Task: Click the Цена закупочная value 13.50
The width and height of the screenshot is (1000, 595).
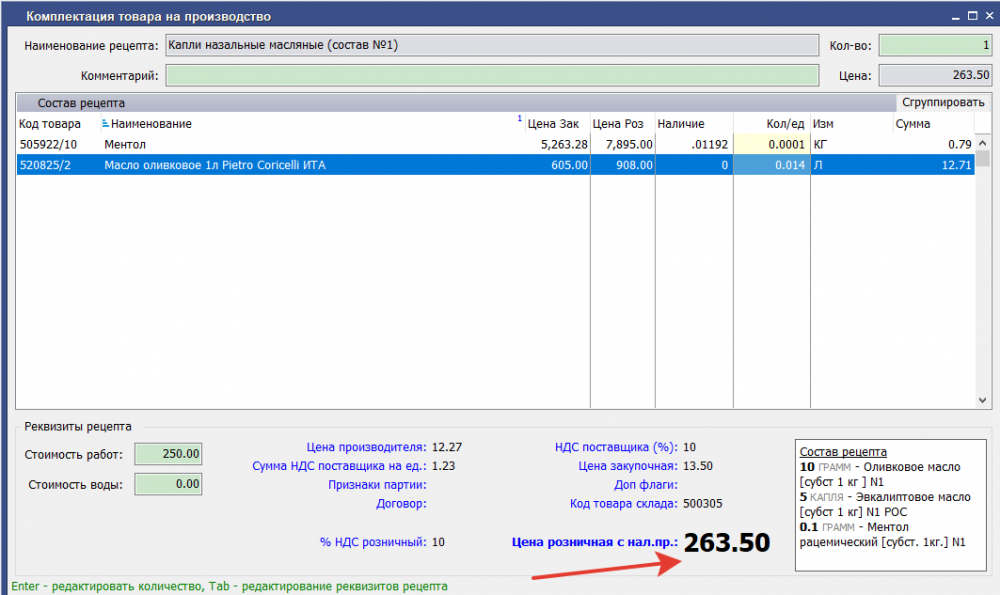Action: click(x=698, y=466)
